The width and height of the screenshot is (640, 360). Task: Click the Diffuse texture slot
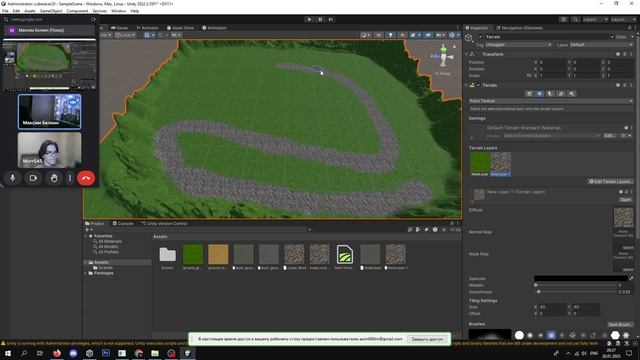(x=623, y=217)
